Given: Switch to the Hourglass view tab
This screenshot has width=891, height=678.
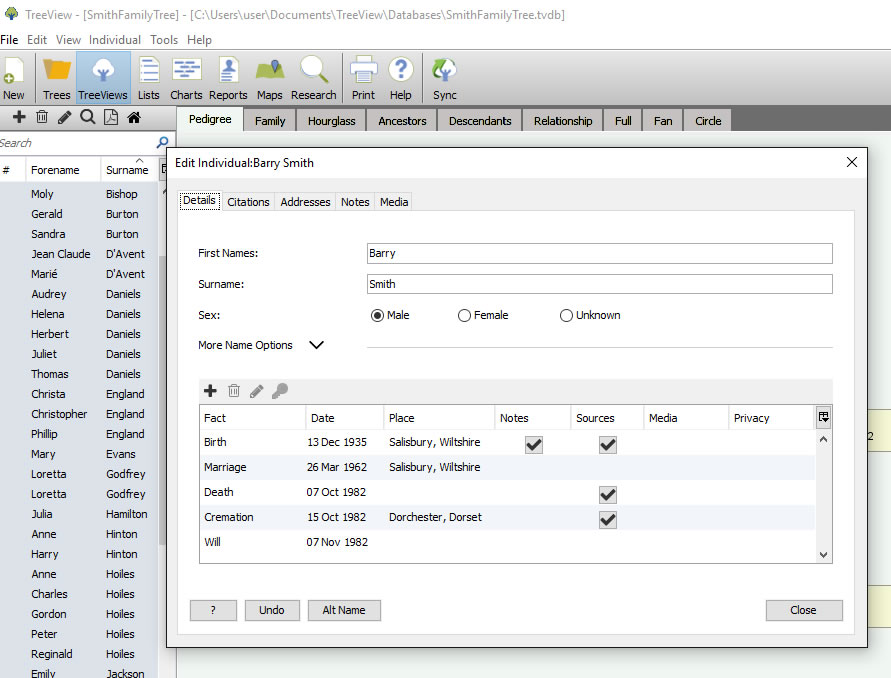Looking at the screenshot, I should (x=331, y=121).
